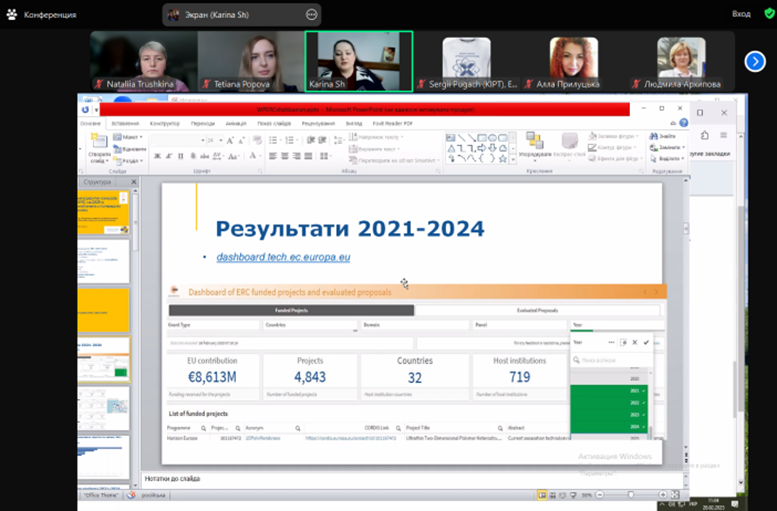This screenshot has height=511, width=777.
Task: Switch to the Evaluated Proposals tab
Action: click(x=538, y=311)
